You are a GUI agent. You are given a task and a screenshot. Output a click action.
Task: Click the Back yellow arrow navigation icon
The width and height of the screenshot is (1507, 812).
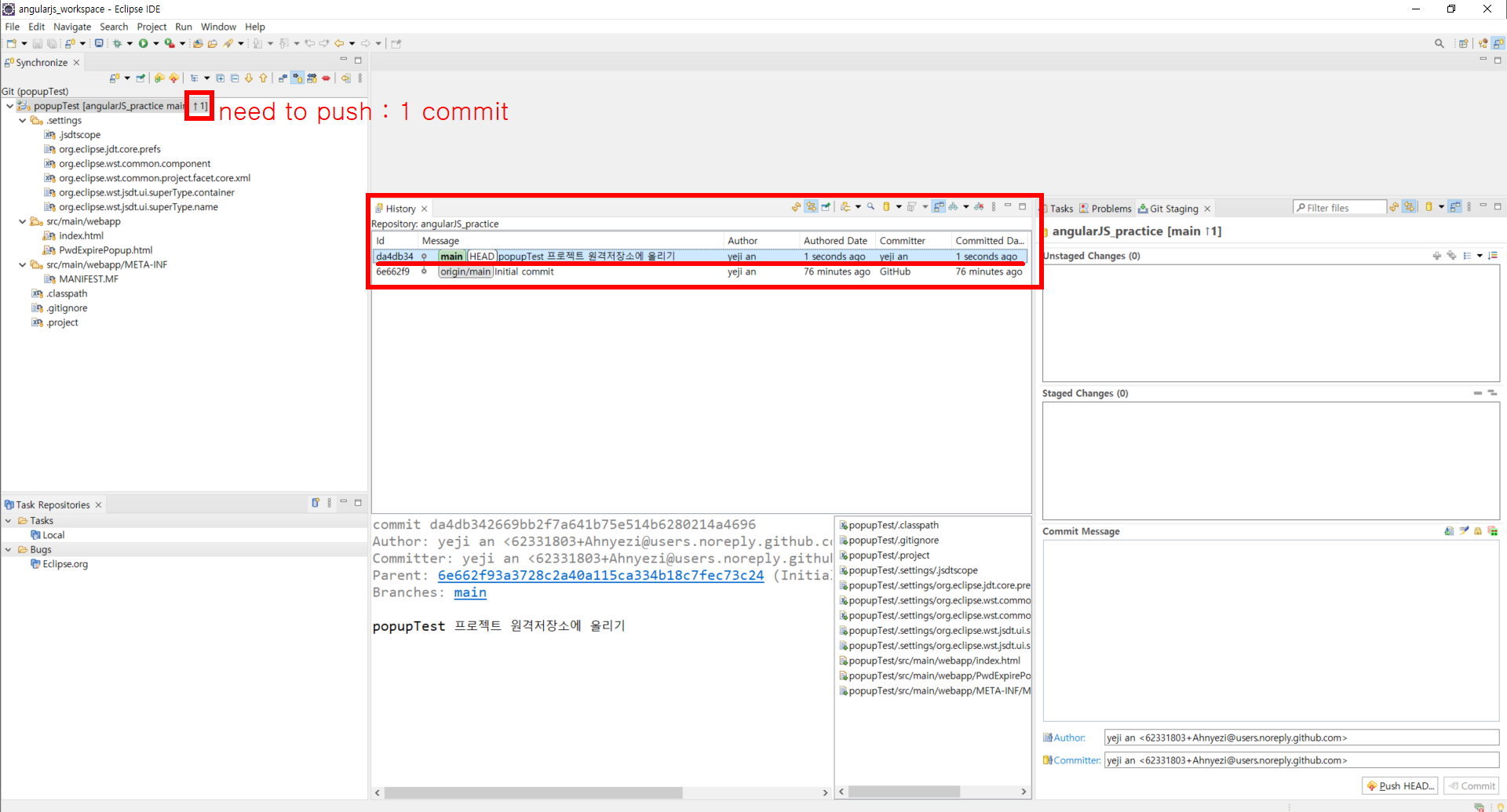(x=339, y=43)
